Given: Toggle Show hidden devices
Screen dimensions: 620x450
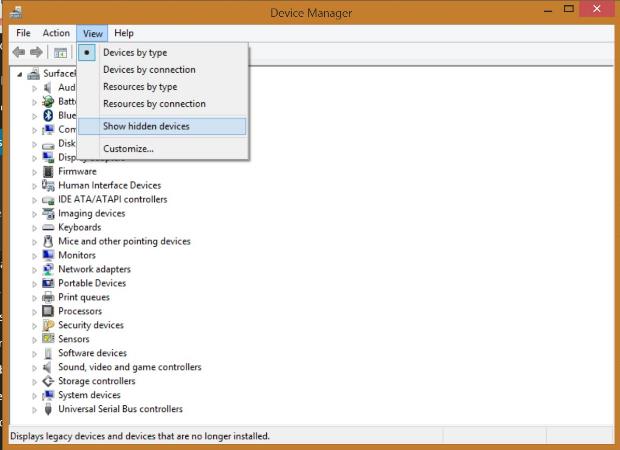Looking at the screenshot, I should (162, 127).
